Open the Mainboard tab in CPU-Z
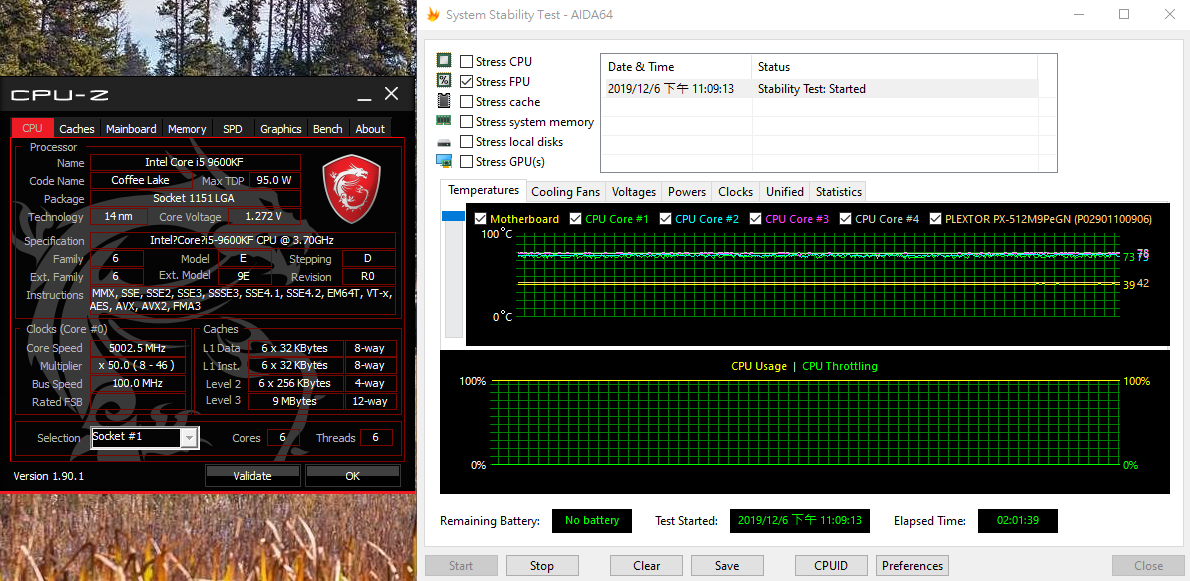Viewport: 1190px width, 581px height. tap(131, 128)
